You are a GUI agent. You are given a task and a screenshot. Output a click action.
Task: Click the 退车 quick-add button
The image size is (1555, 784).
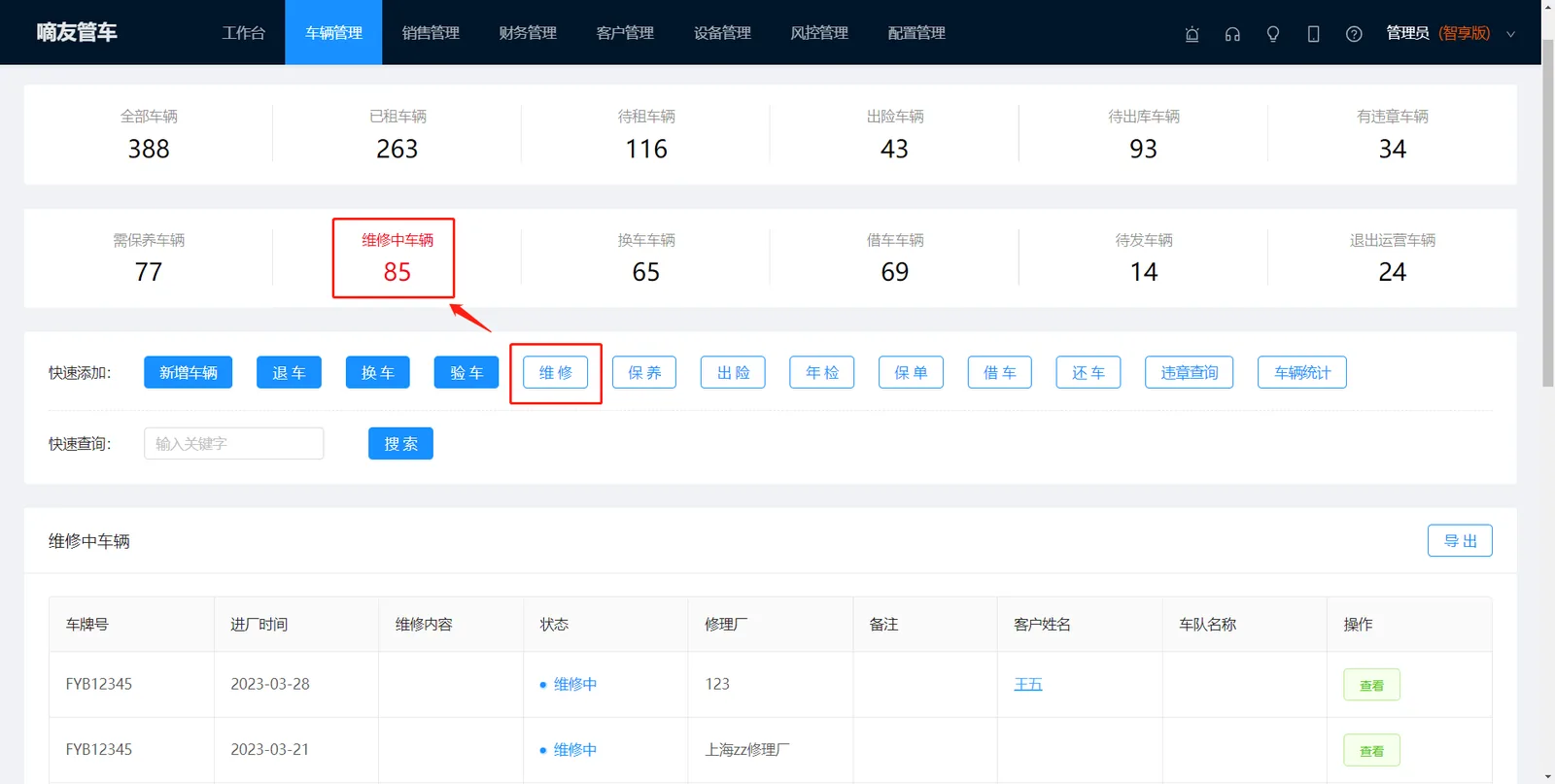tap(289, 372)
